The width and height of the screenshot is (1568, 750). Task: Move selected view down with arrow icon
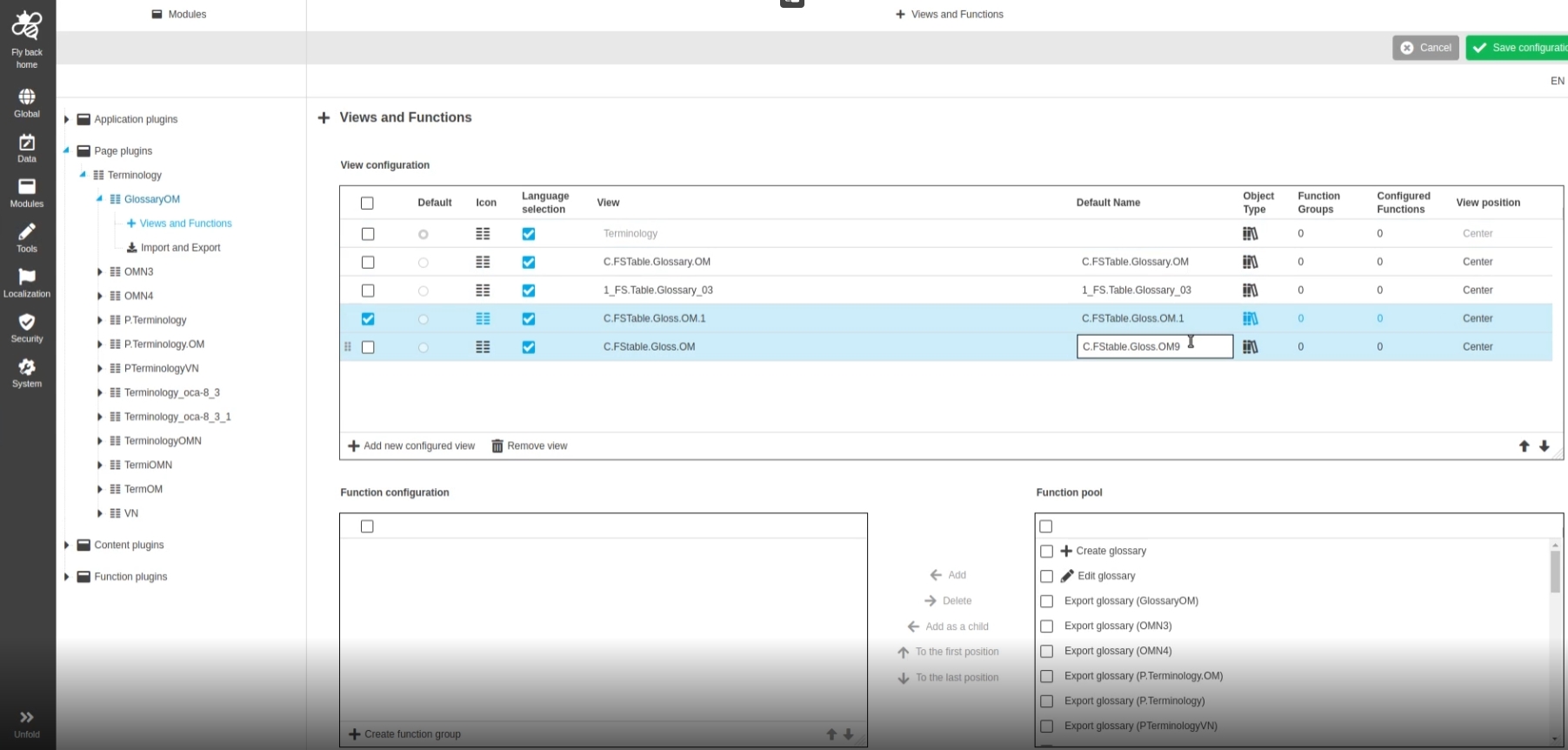click(1544, 446)
